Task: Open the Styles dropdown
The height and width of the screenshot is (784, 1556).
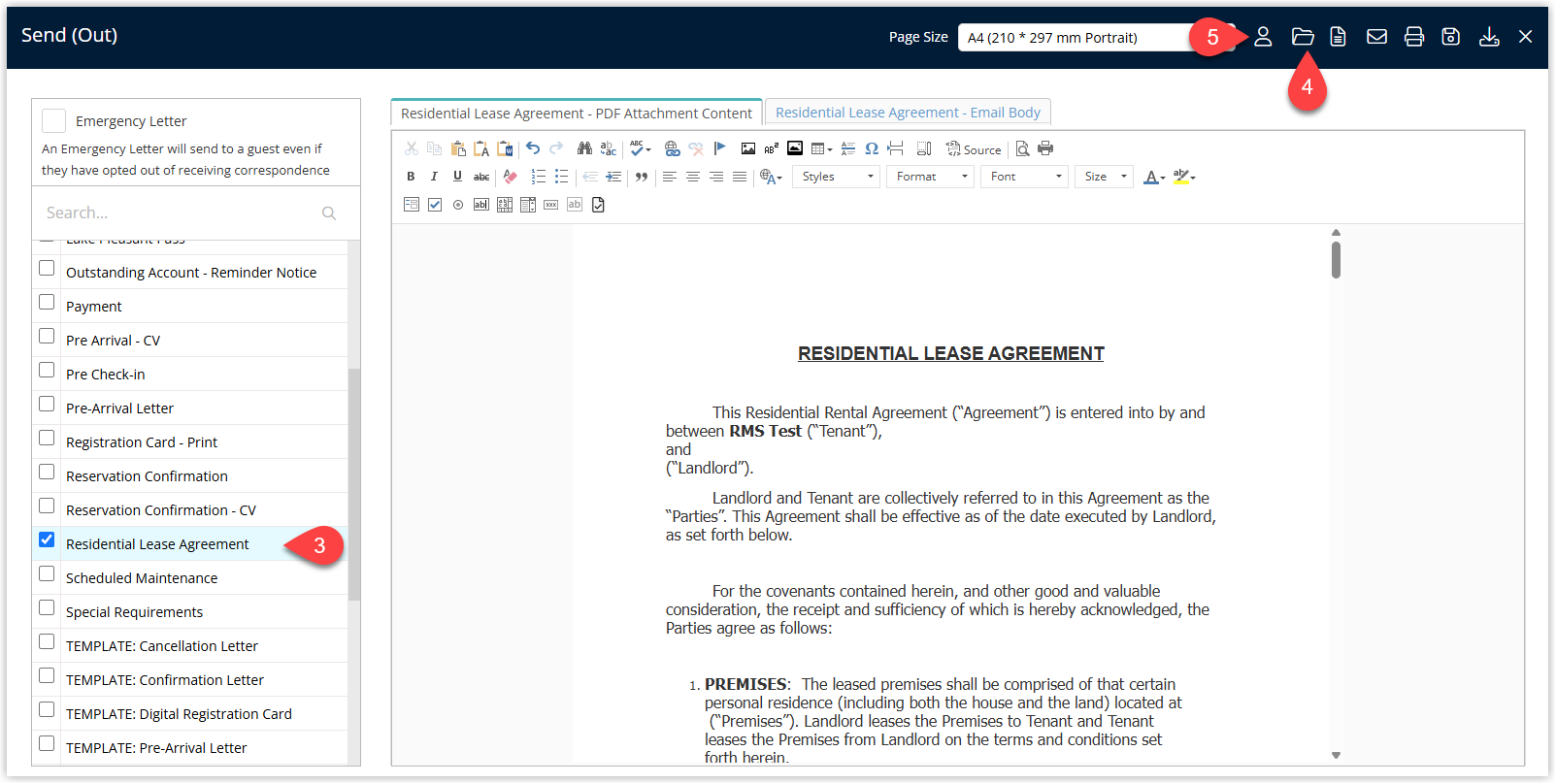Action: tap(837, 177)
